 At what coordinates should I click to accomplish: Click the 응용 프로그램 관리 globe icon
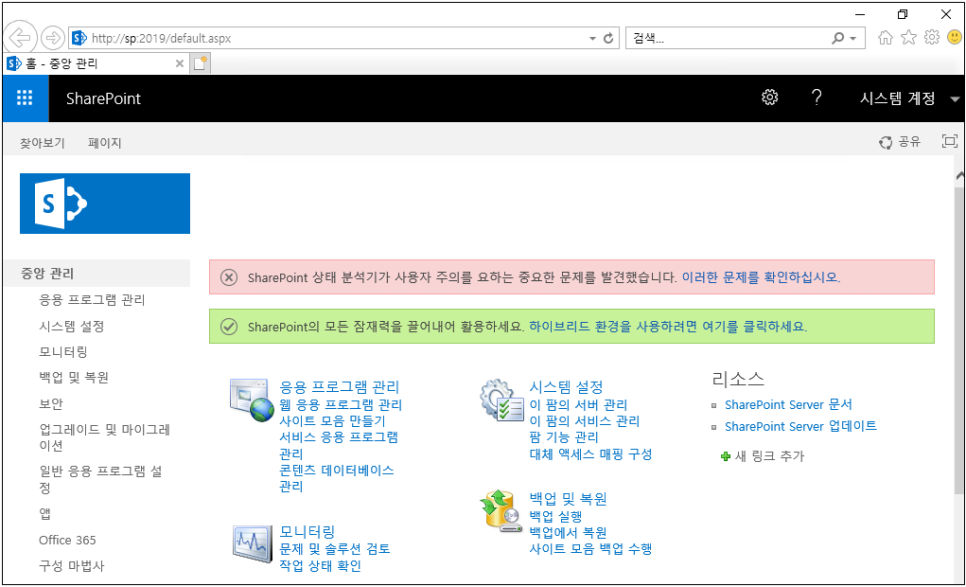tap(251, 400)
